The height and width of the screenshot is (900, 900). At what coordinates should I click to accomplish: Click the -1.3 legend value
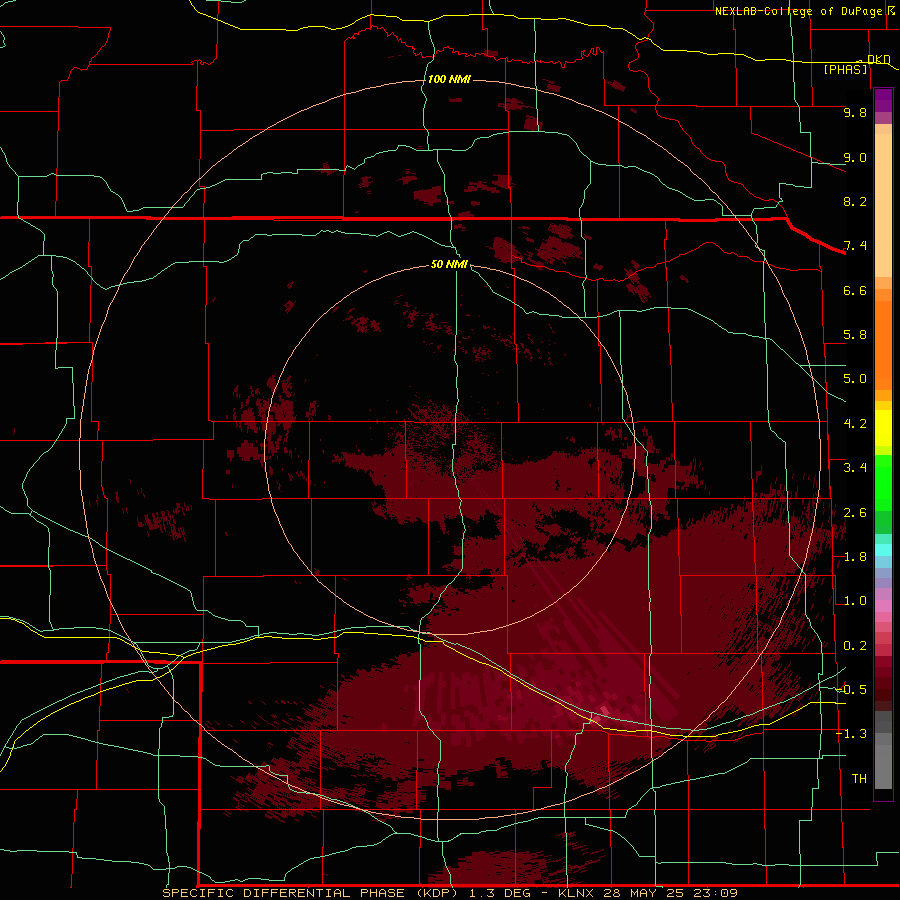(851, 734)
